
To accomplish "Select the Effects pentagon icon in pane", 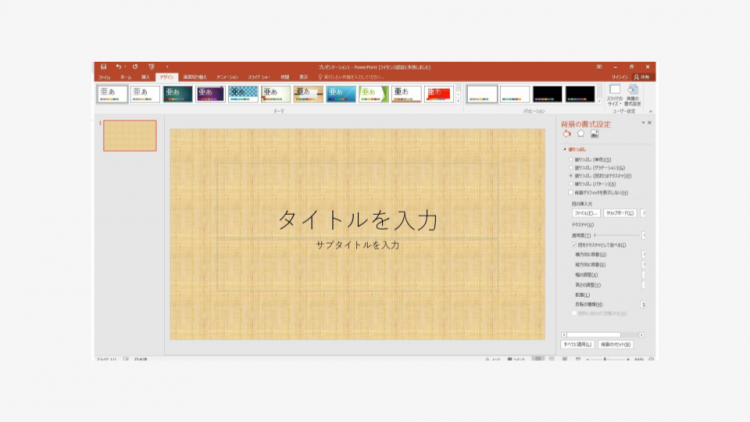I will tap(581, 134).
